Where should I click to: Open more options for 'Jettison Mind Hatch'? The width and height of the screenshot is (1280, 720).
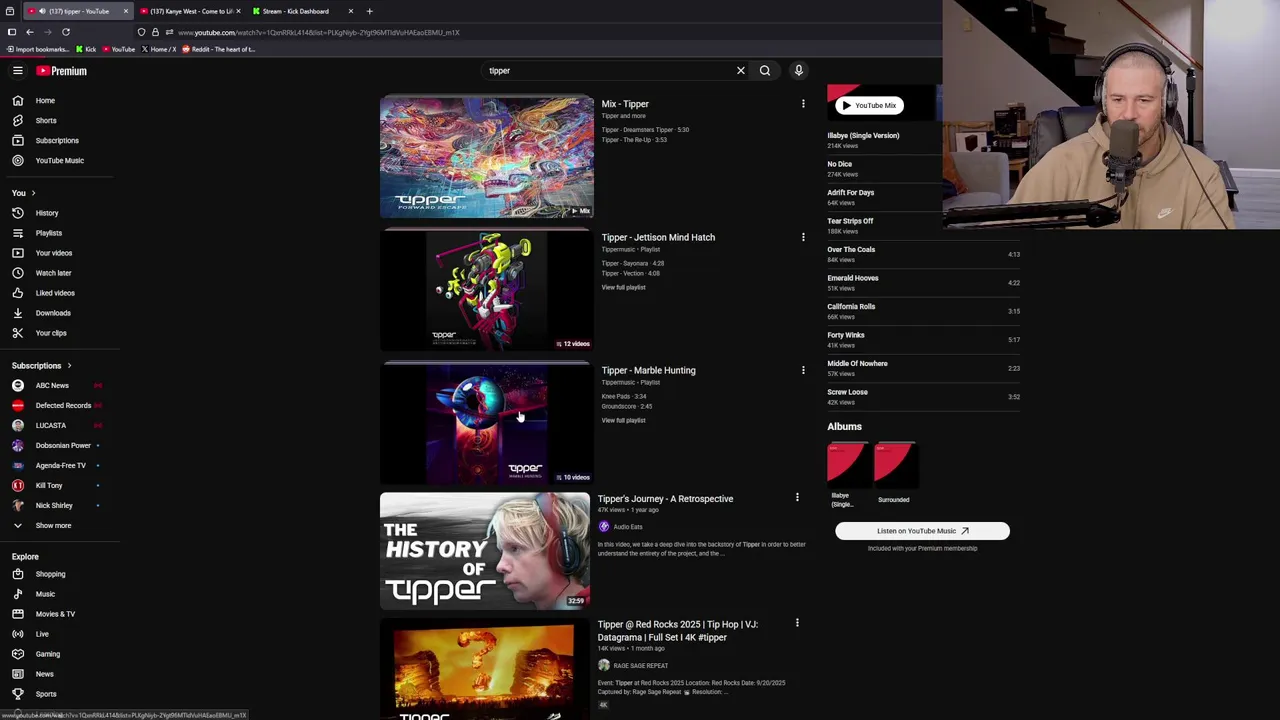click(803, 237)
